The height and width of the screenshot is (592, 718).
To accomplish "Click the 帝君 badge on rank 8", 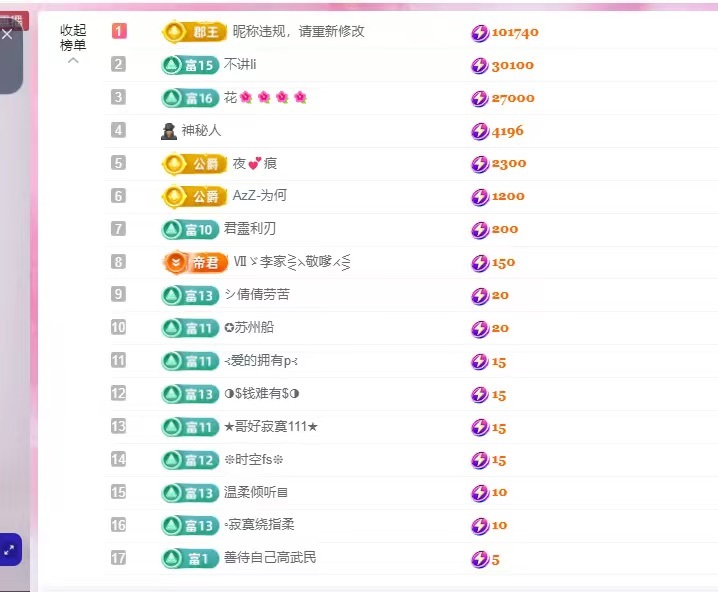I will (x=195, y=262).
